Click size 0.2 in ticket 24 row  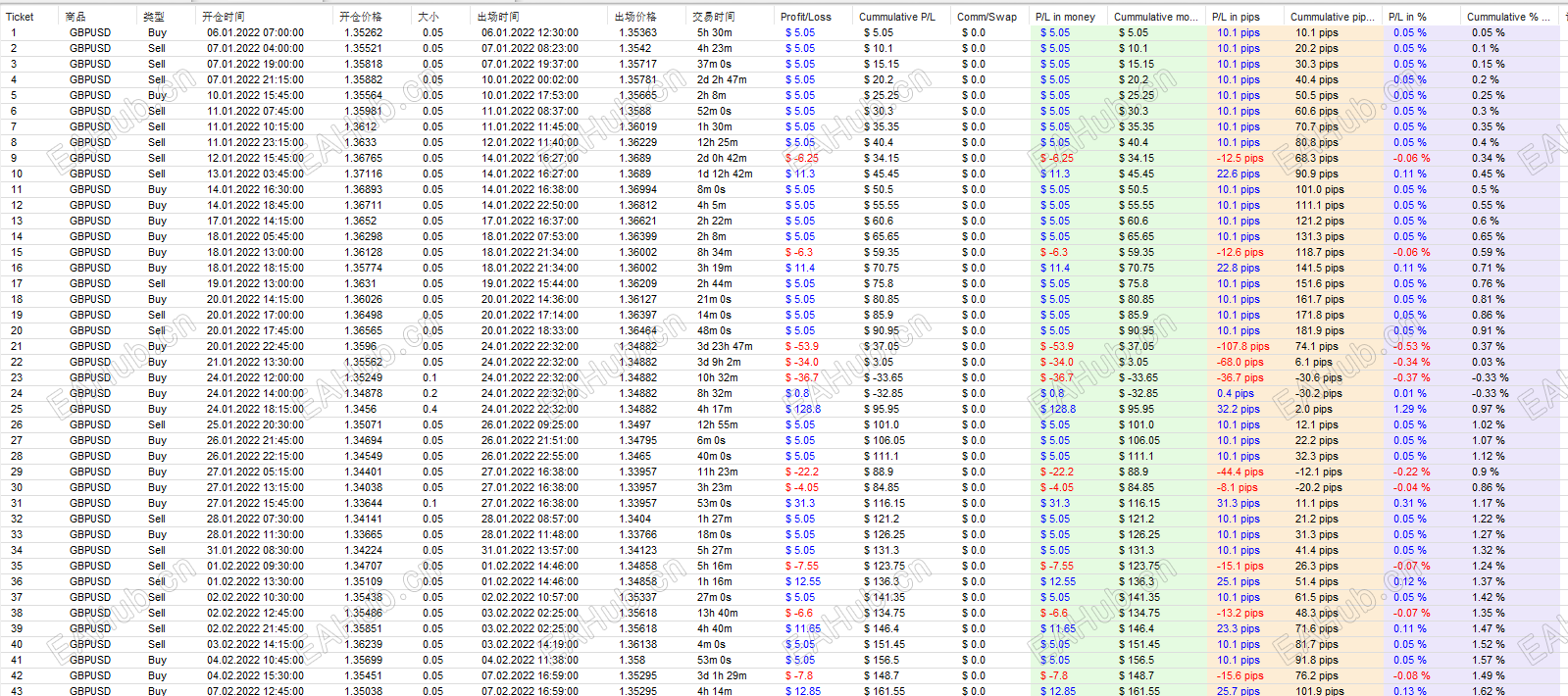[430, 393]
